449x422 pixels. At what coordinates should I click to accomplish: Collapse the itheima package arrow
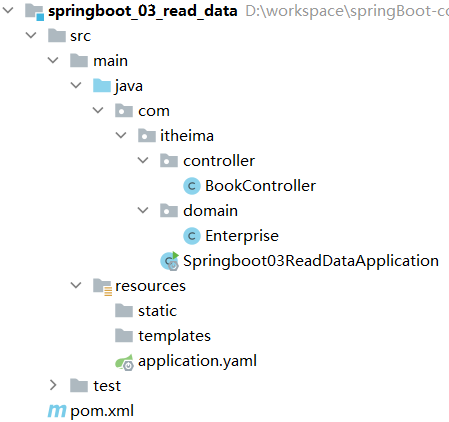coord(121,135)
